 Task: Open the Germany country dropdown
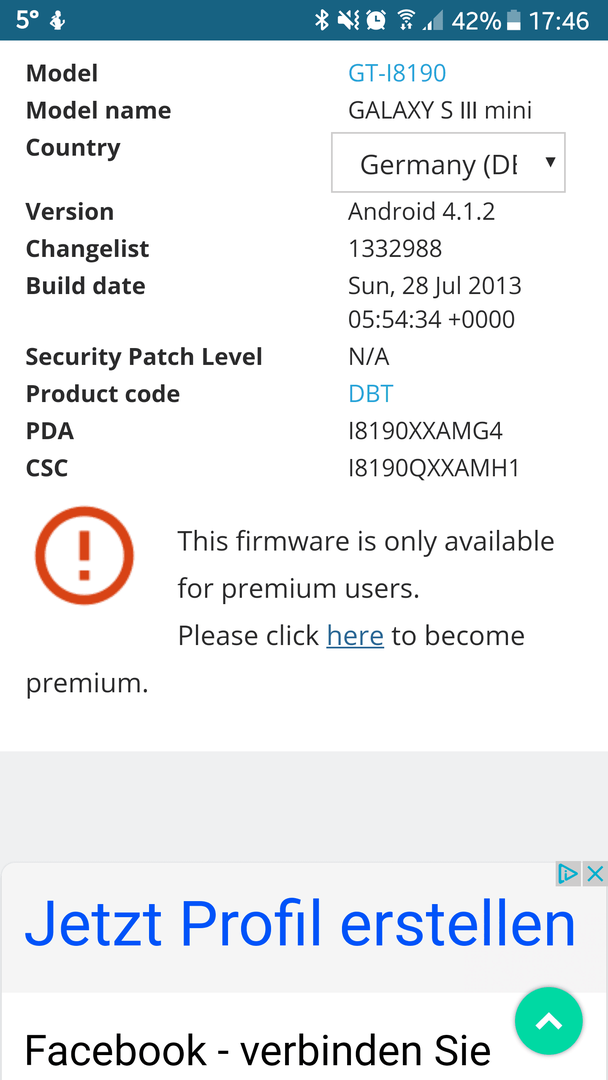[448, 163]
